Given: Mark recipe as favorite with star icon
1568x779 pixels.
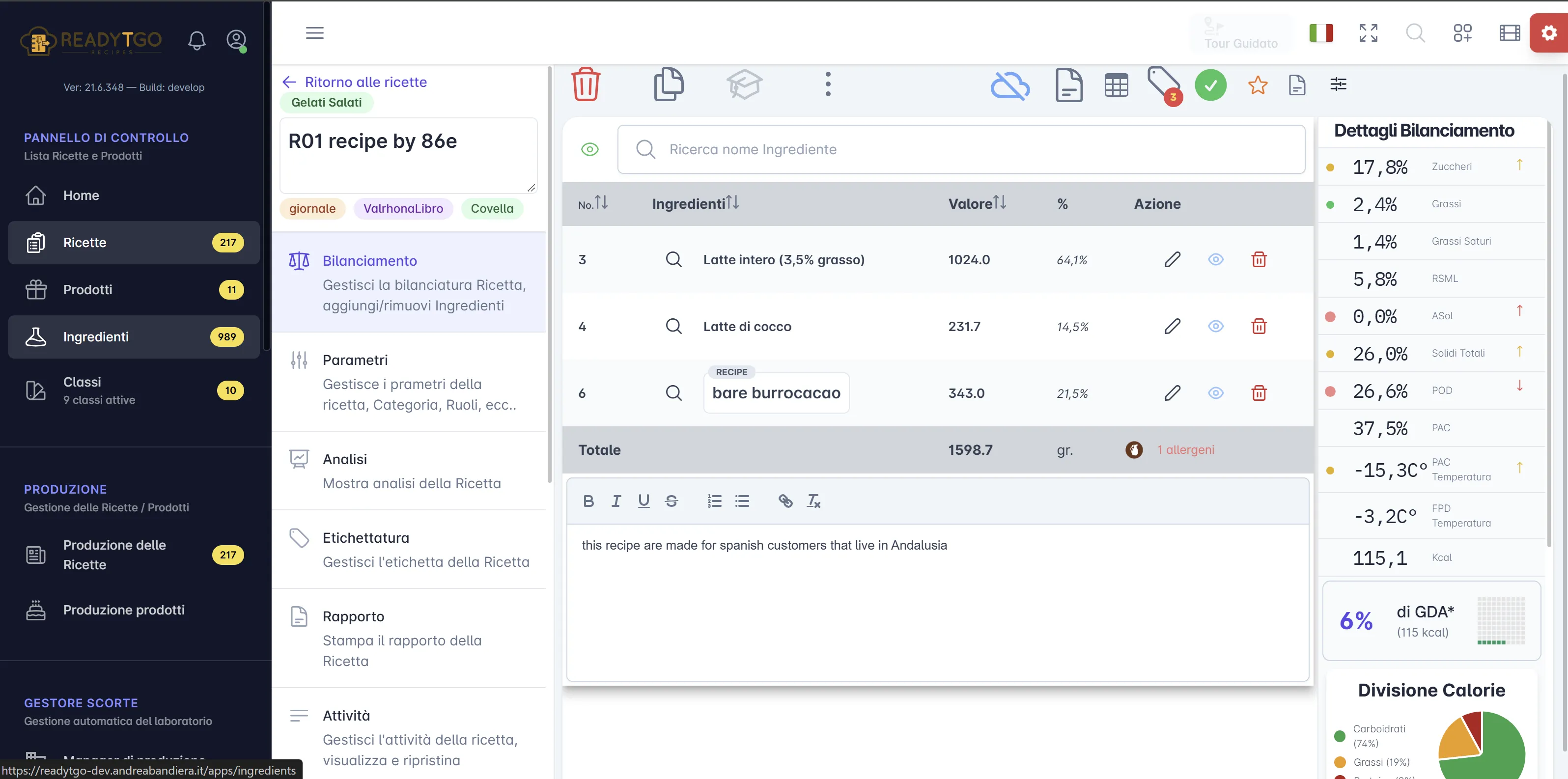Looking at the screenshot, I should [1258, 85].
